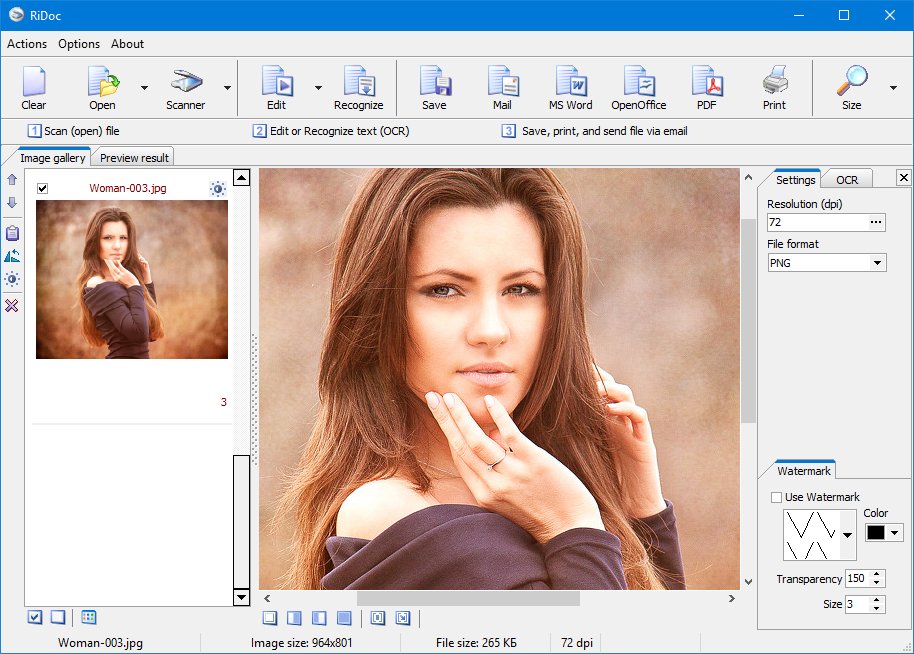Screen dimensions: 914x654
Task: Click the Print toolbar icon
Action: tap(774, 87)
